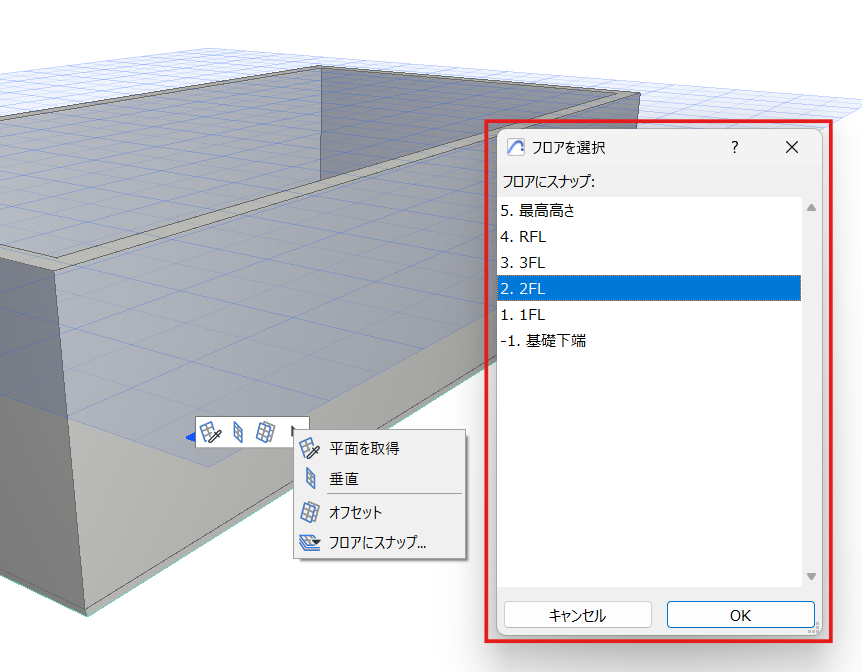Select the highlighted 2. 2FL row
Image resolution: width=862 pixels, height=672 pixels.
point(649,288)
